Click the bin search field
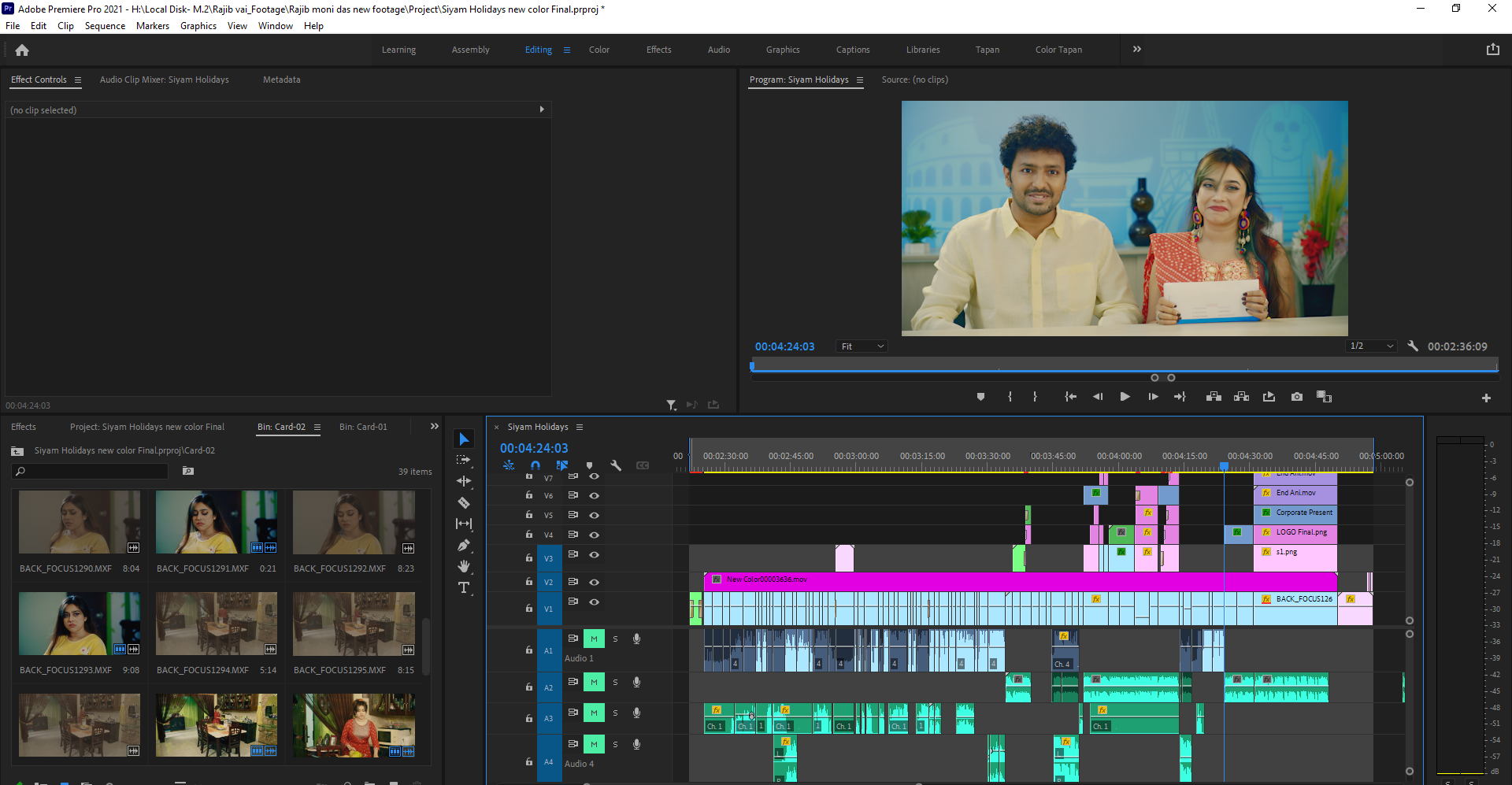Viewport: 1512px width, 785px height. tap(91, 471)
